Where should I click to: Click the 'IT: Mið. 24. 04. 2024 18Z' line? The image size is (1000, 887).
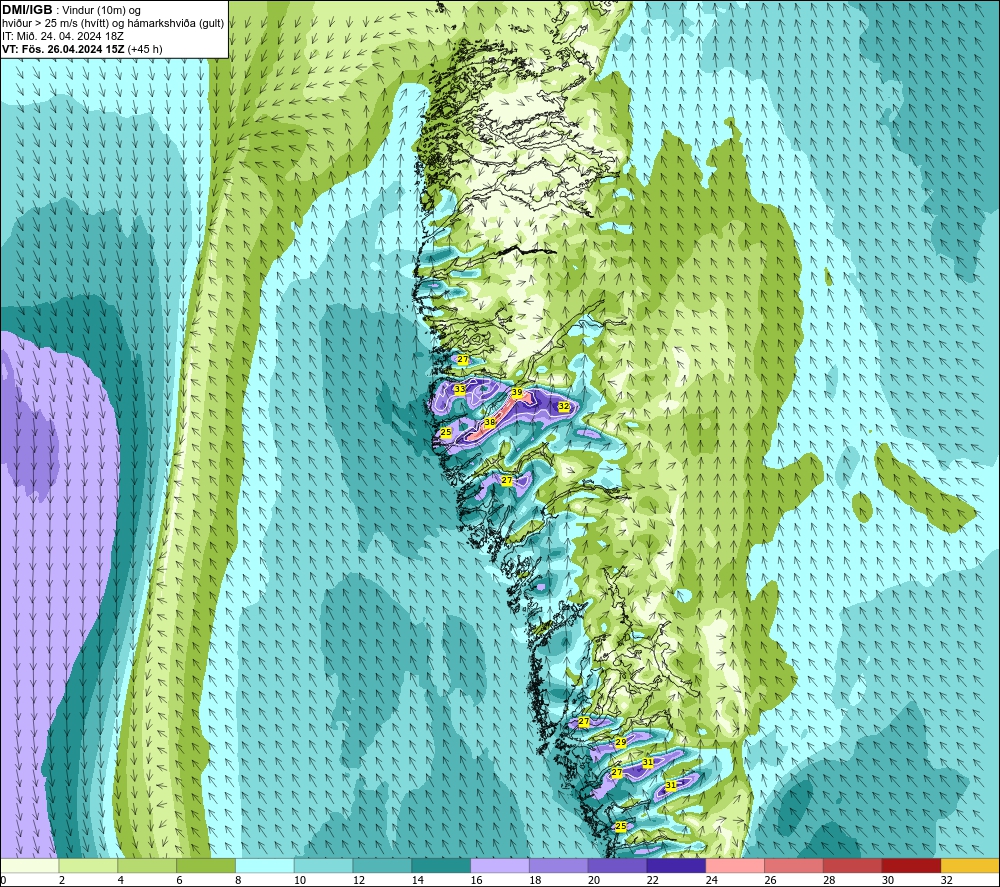click(x=62, y=36)
